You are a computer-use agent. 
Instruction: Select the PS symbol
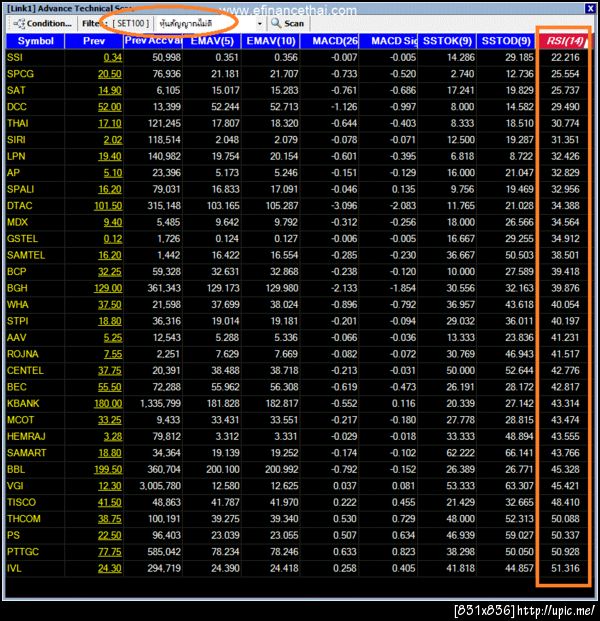pos(13,535)
